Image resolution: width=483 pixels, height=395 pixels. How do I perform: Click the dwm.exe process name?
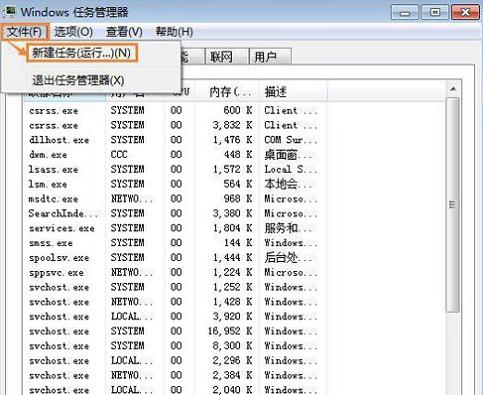click(x=48, y=155)
